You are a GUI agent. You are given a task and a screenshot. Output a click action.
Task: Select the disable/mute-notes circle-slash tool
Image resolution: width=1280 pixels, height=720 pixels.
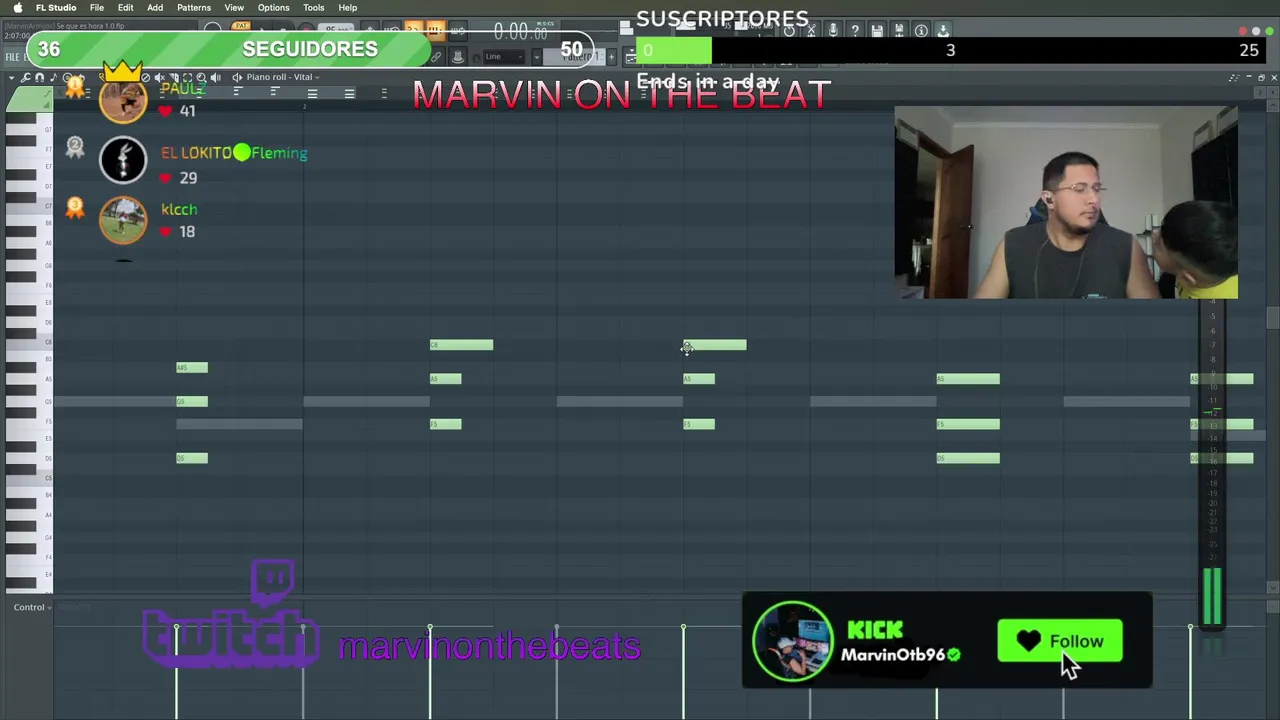pos(145,77)
